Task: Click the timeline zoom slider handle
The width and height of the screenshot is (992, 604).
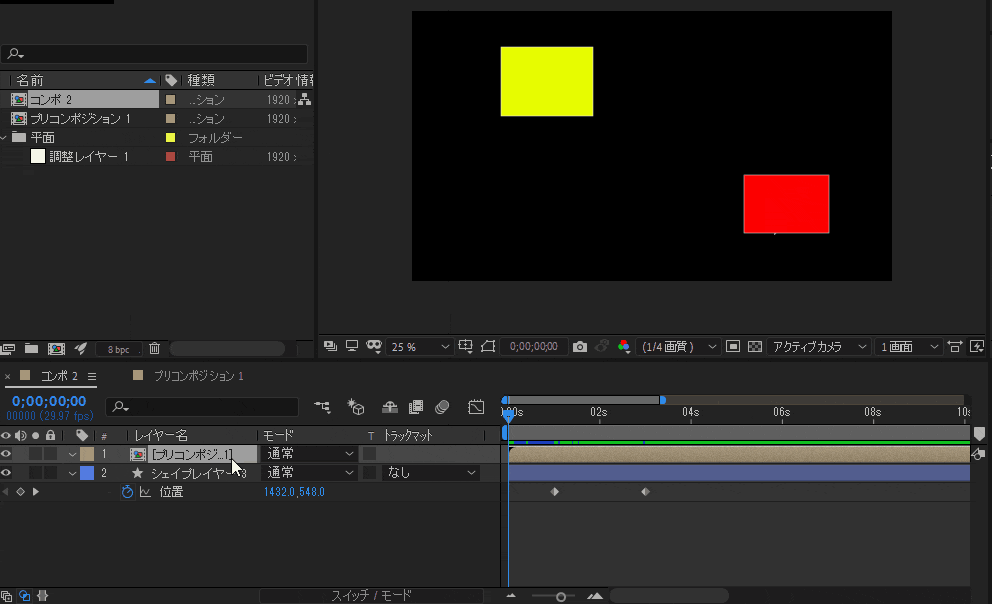Action: coord(561,596)
